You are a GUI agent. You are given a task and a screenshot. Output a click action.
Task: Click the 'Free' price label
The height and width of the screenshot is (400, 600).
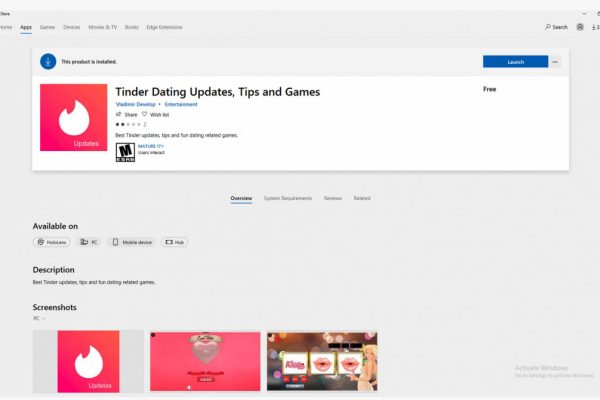(x=489, y=89)
